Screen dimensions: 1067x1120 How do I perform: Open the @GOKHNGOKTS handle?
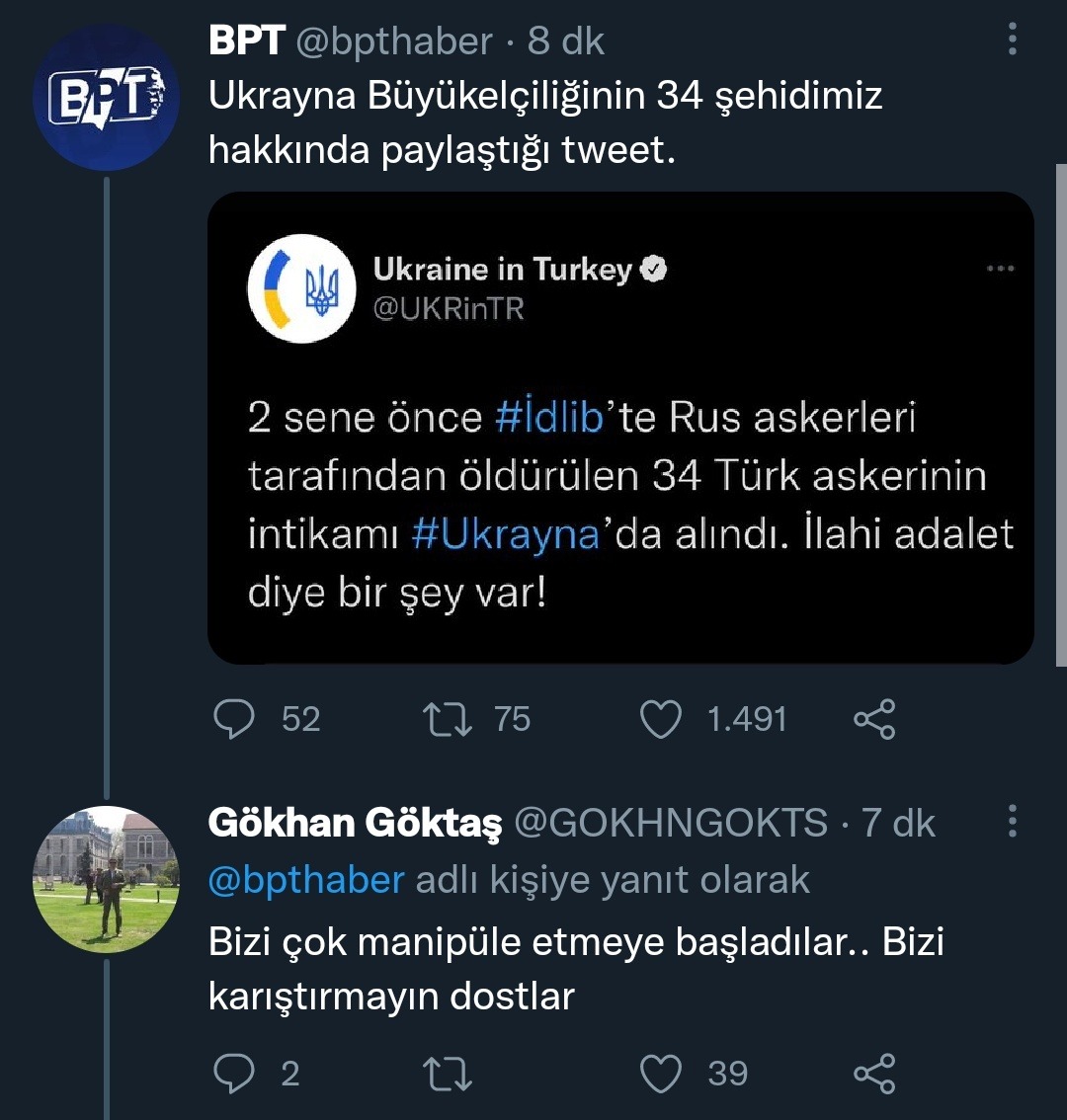point(672,823)
